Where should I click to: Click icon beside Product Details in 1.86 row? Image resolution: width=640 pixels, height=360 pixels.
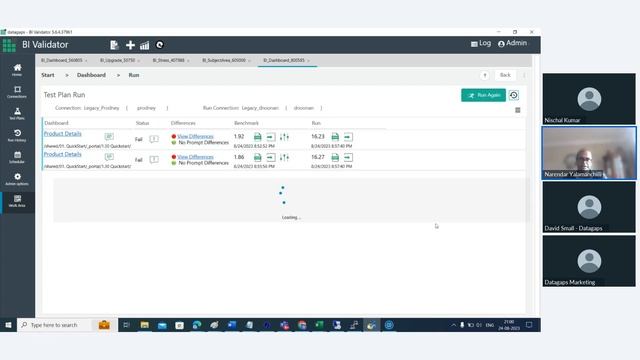tap(109, 157)
